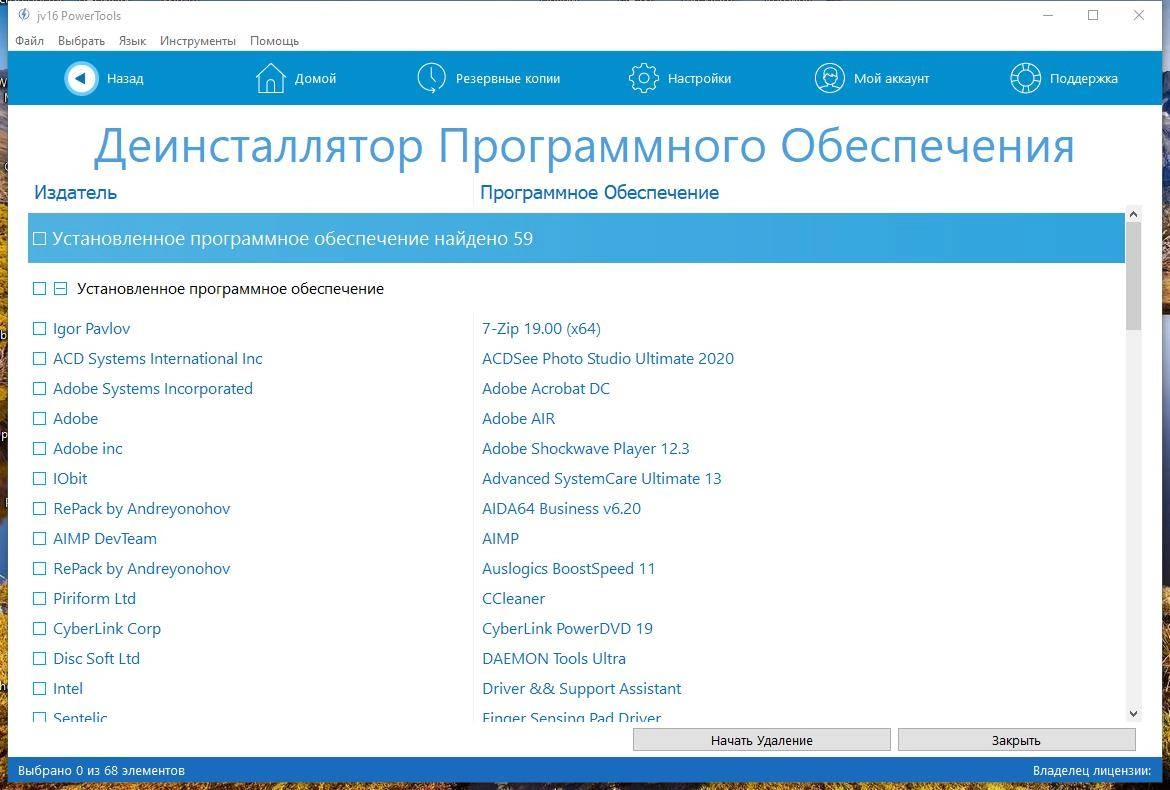The height and width of the screenshot is (790, 1170).
Task: Click the Support lifebuoy icon
Action: click(x=1025, y=78)
